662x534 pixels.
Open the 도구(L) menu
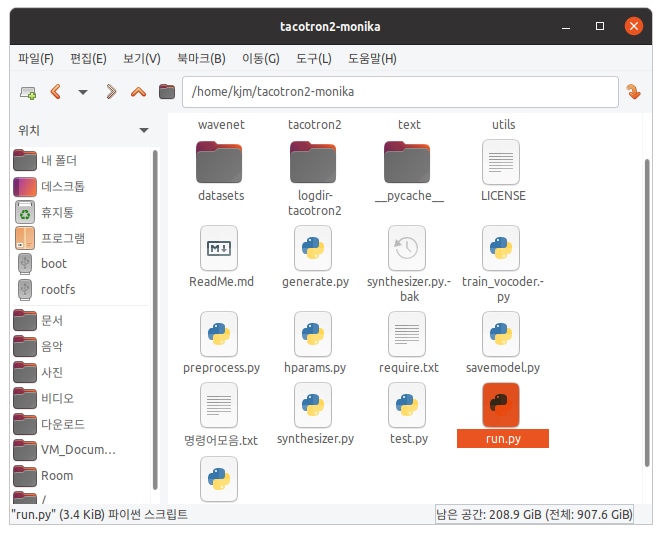click(313, 58)
